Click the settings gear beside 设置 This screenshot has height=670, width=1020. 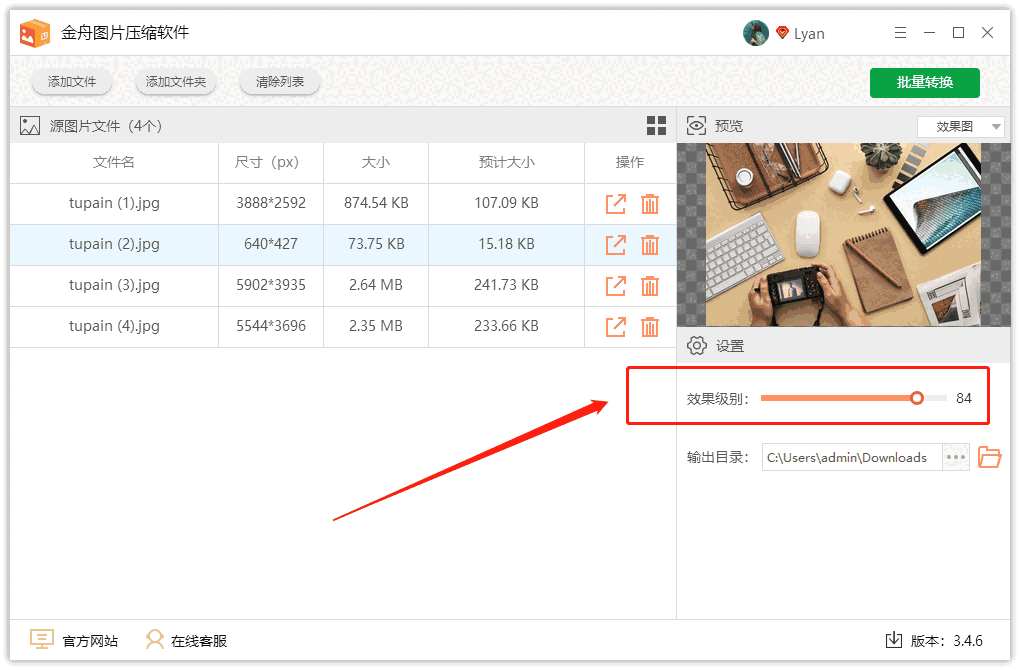pos(697,345)
